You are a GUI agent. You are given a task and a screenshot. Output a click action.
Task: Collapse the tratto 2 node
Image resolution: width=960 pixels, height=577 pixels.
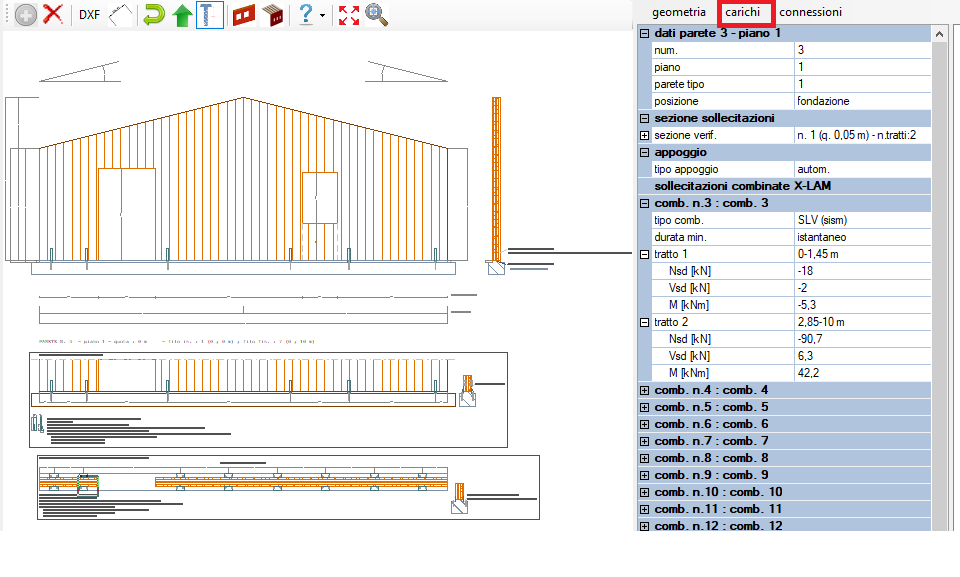click(x=644, y=322)
